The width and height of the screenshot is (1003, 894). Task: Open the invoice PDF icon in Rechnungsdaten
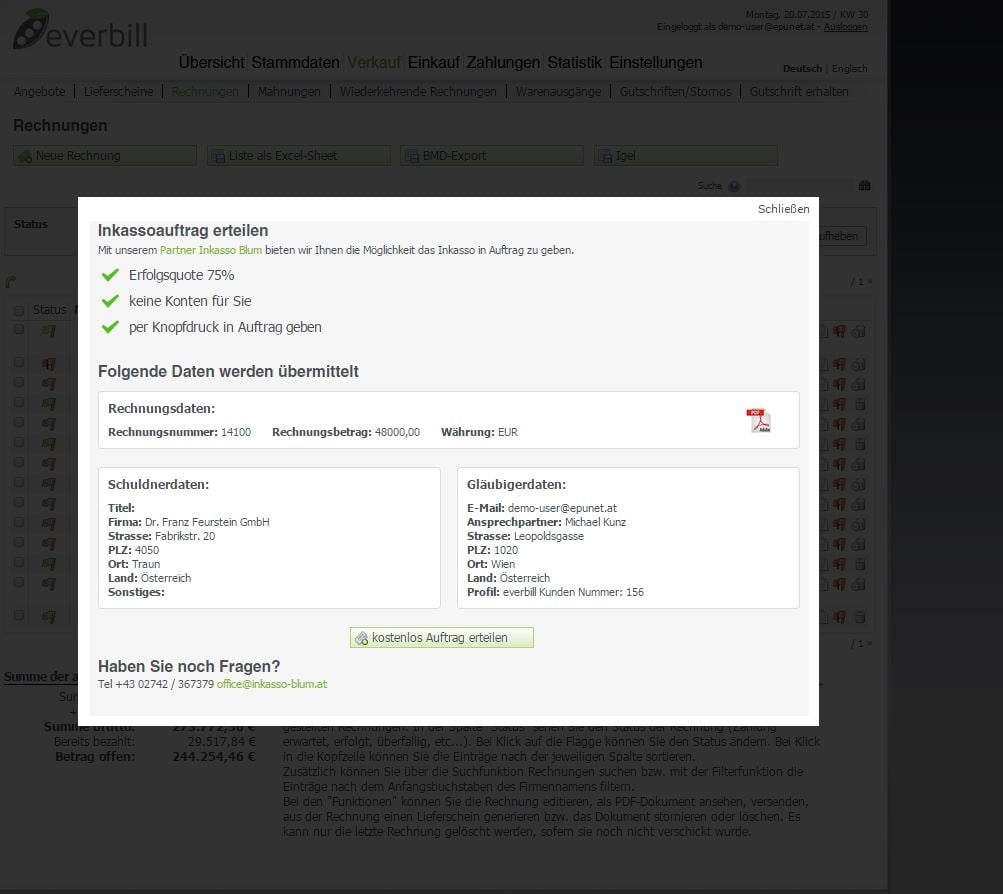click(x=759, y=421)
